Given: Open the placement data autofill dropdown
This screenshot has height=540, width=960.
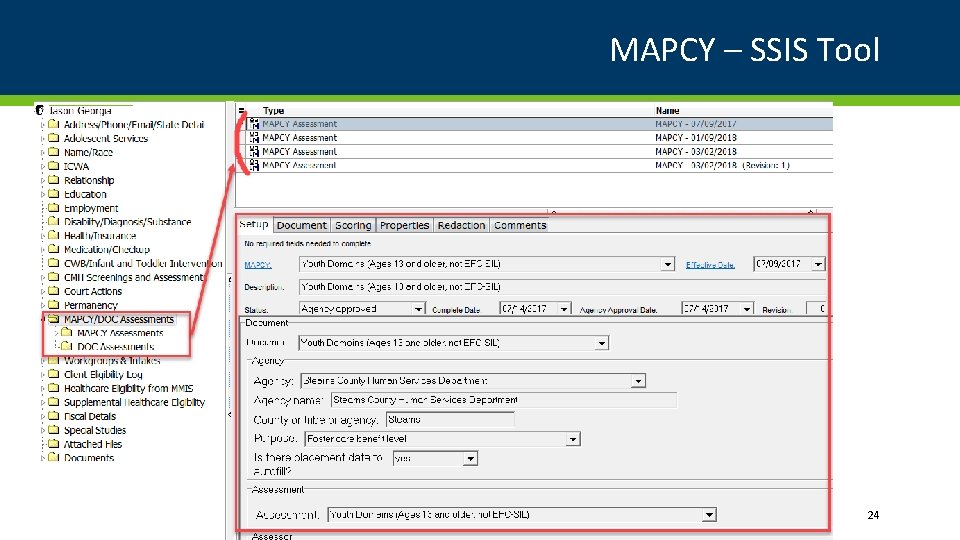Looking at the screenshot, I should click(x=470, y=459).
